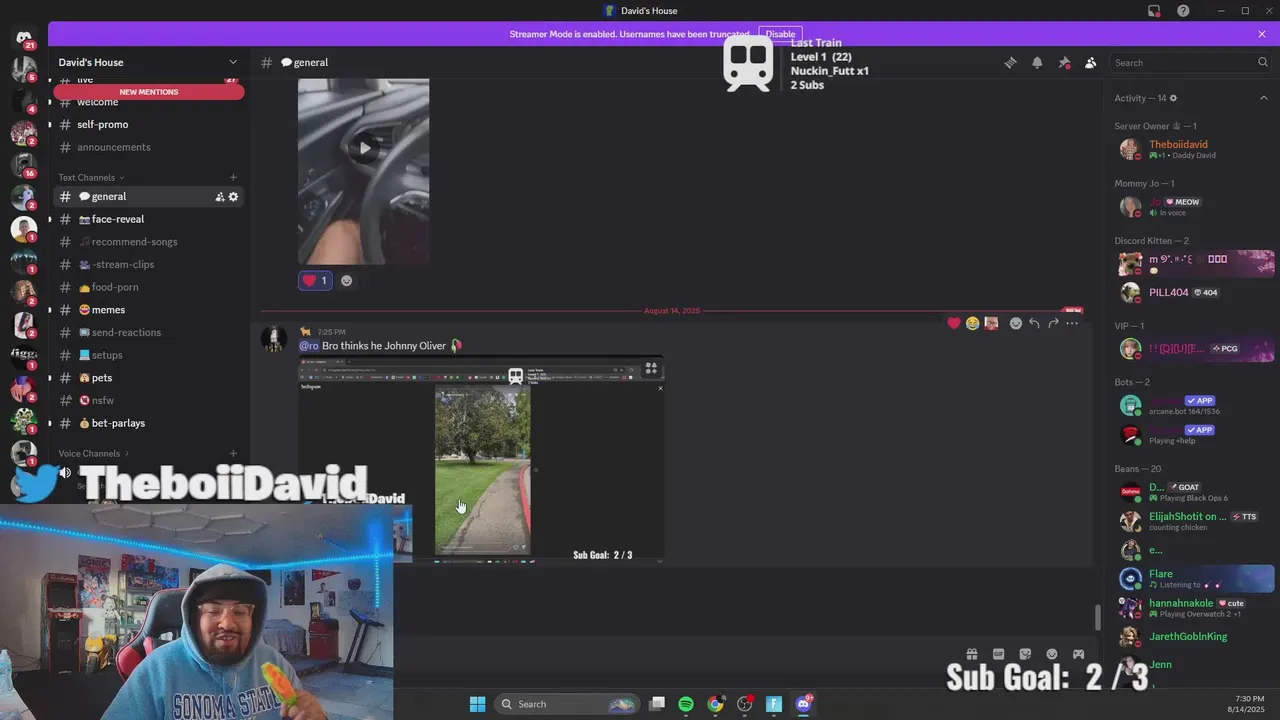The height and width of the screenshot is (720, 1280).
Task: Open invite icon on general channel
Action: pyautogui.click(x=219, y=197)
